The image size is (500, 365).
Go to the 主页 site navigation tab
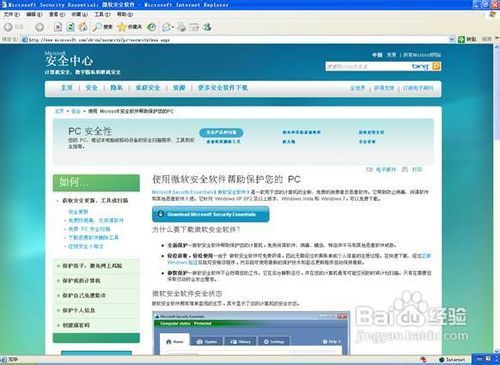pos(67,88)
